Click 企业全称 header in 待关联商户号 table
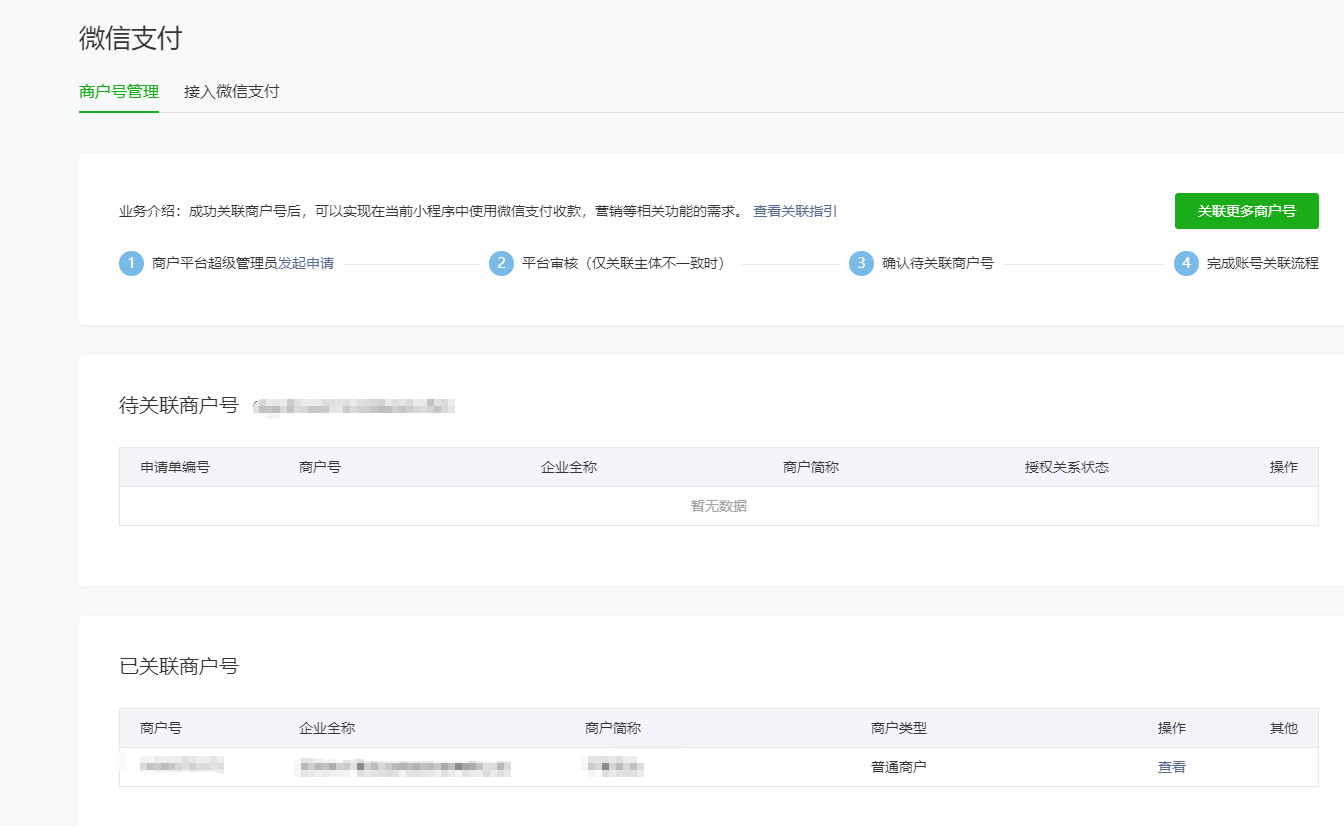The width and height of the screenshot is (1344, 826). click(x=569, y=467)
